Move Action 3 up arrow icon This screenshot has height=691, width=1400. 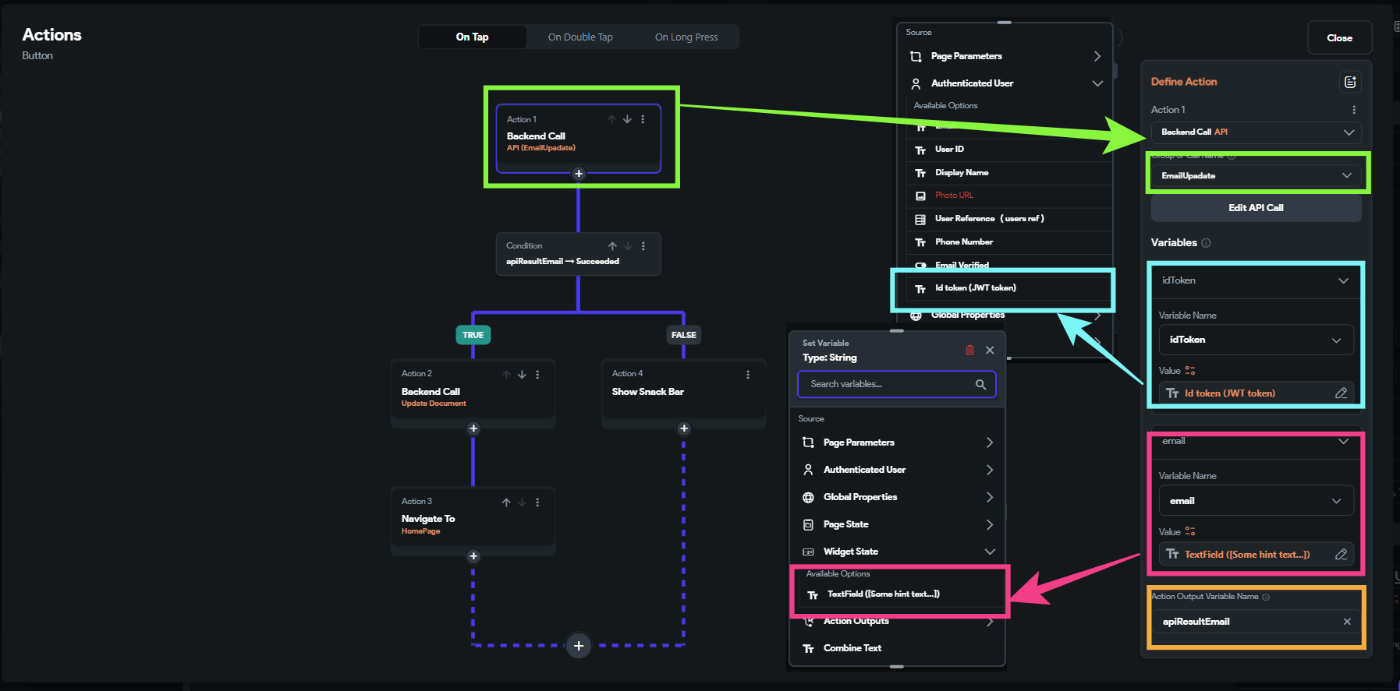(506, 502)
